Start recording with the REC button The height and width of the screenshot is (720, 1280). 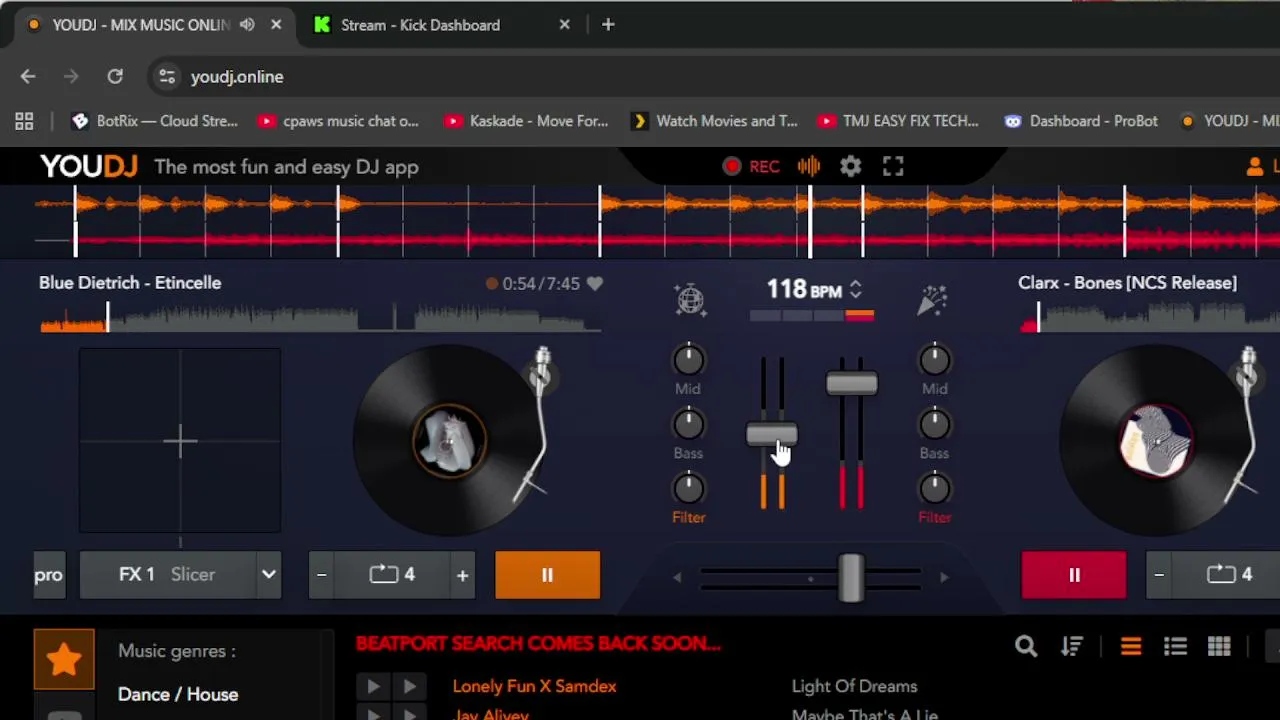(x=751, y=167)
